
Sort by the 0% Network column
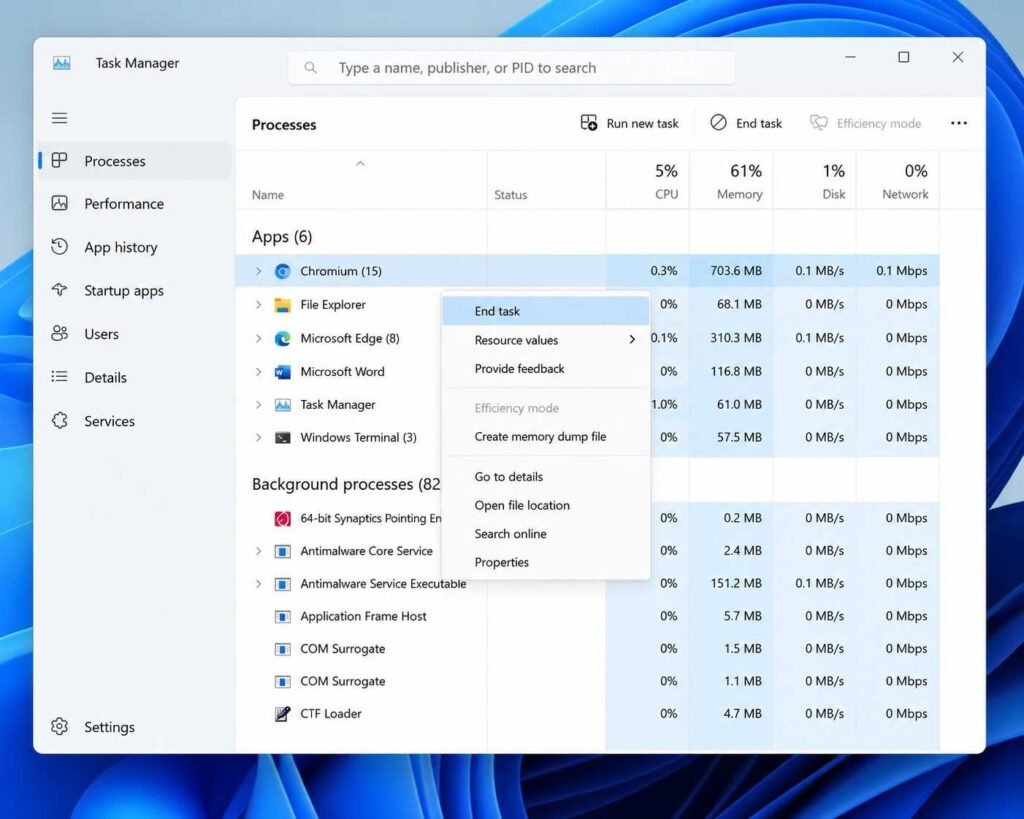point(898,181)
